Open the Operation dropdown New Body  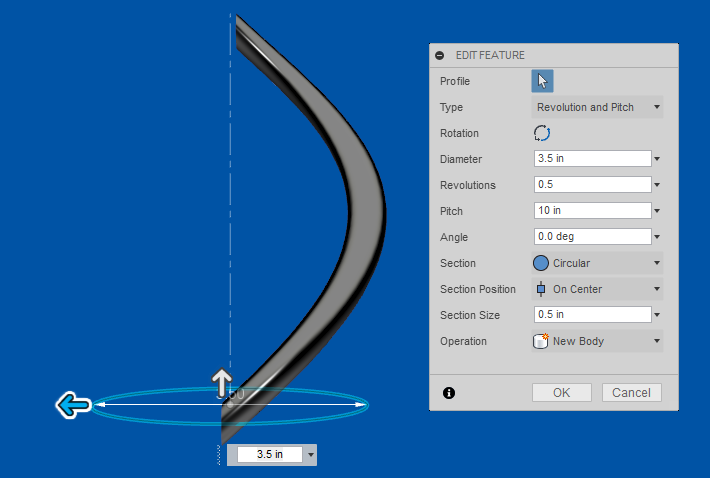597,341
